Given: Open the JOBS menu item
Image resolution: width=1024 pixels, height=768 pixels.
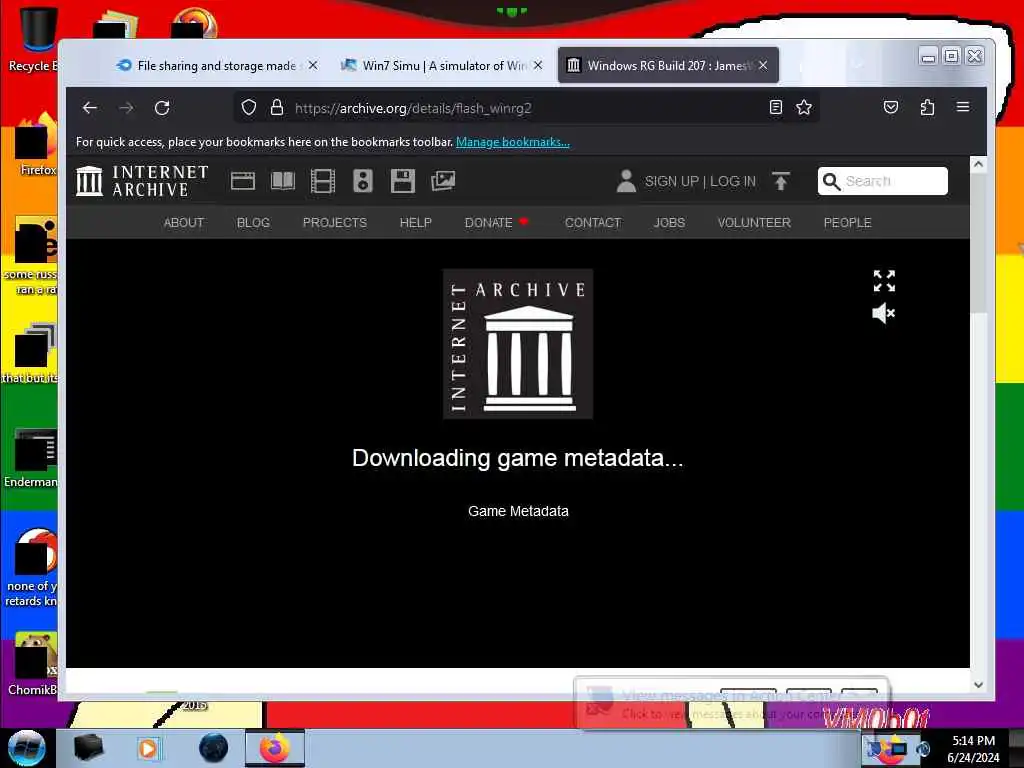Looking at the screenshot, I should coord(669,223).
